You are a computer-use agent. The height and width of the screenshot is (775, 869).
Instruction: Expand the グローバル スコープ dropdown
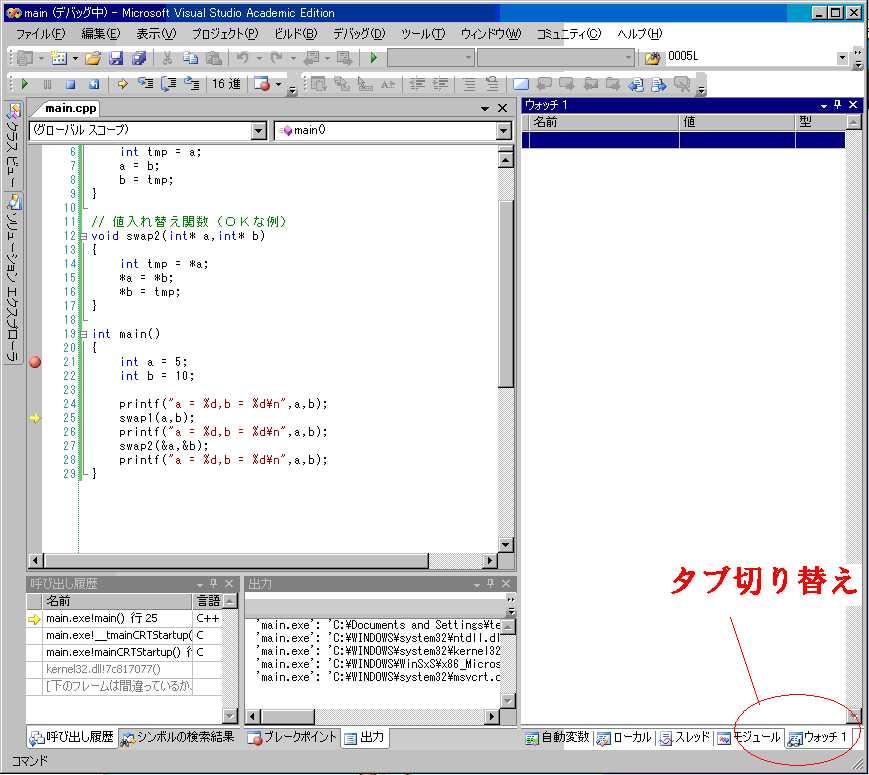[258, 131]
